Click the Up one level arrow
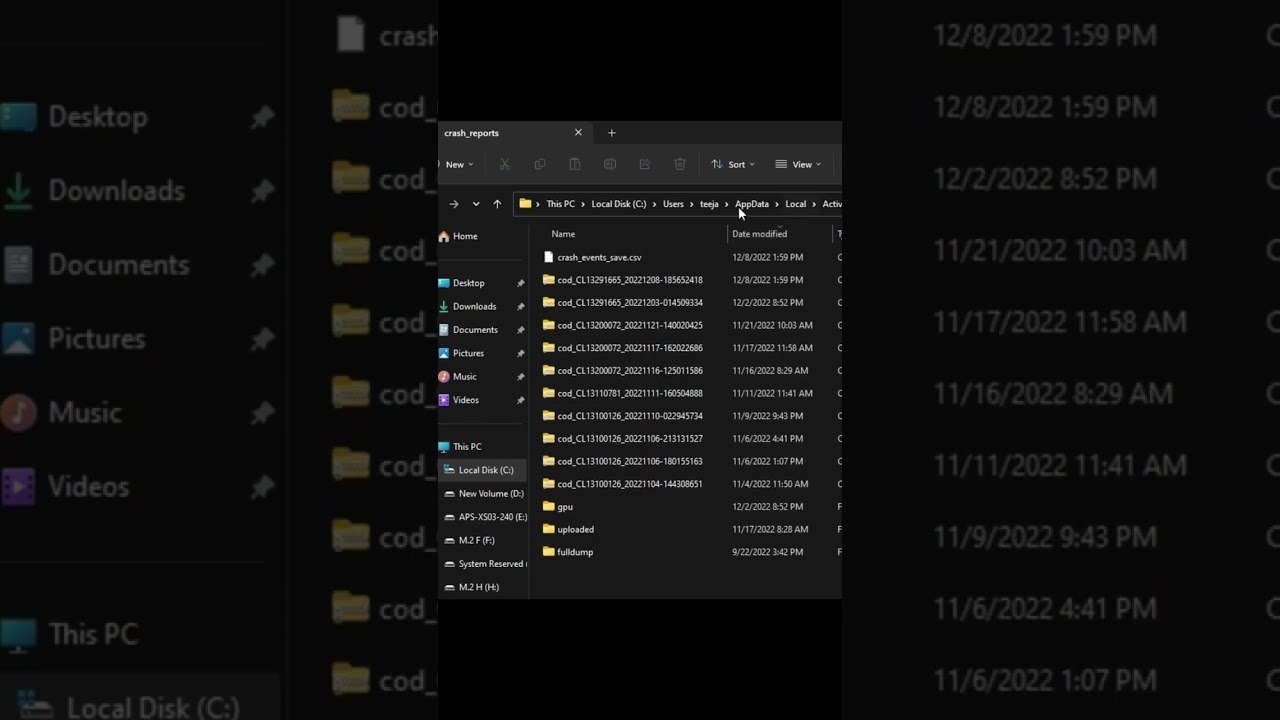Viewport: 1280px width, 720px height. 497,204
